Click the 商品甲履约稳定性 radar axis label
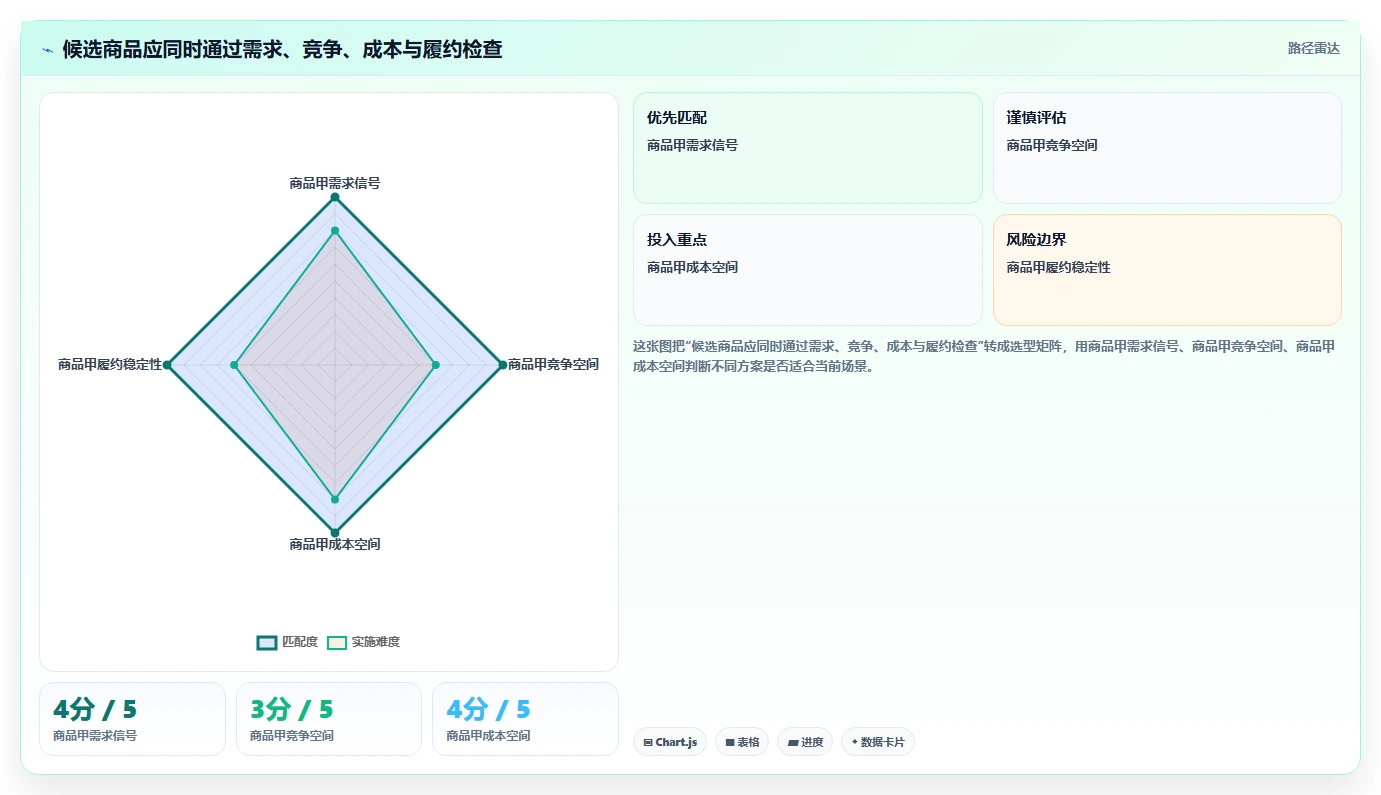 pos(110,364)
